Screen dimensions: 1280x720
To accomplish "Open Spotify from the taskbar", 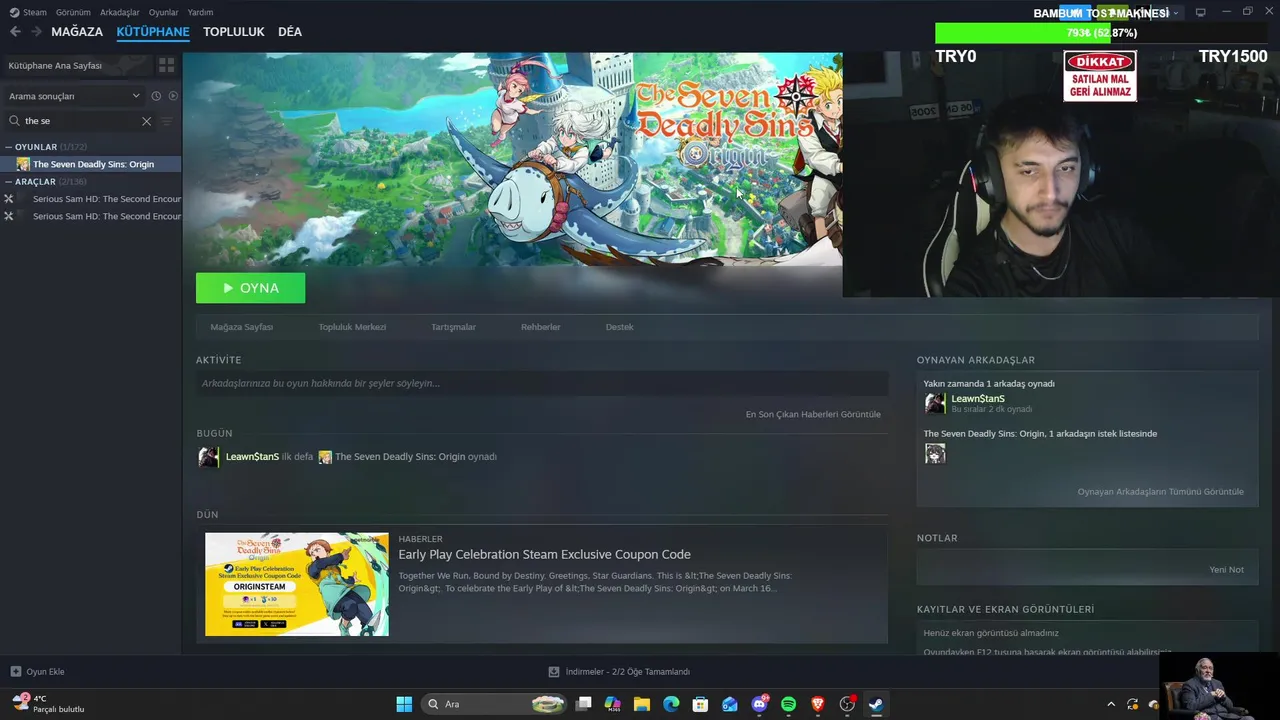I will (788, 704).
